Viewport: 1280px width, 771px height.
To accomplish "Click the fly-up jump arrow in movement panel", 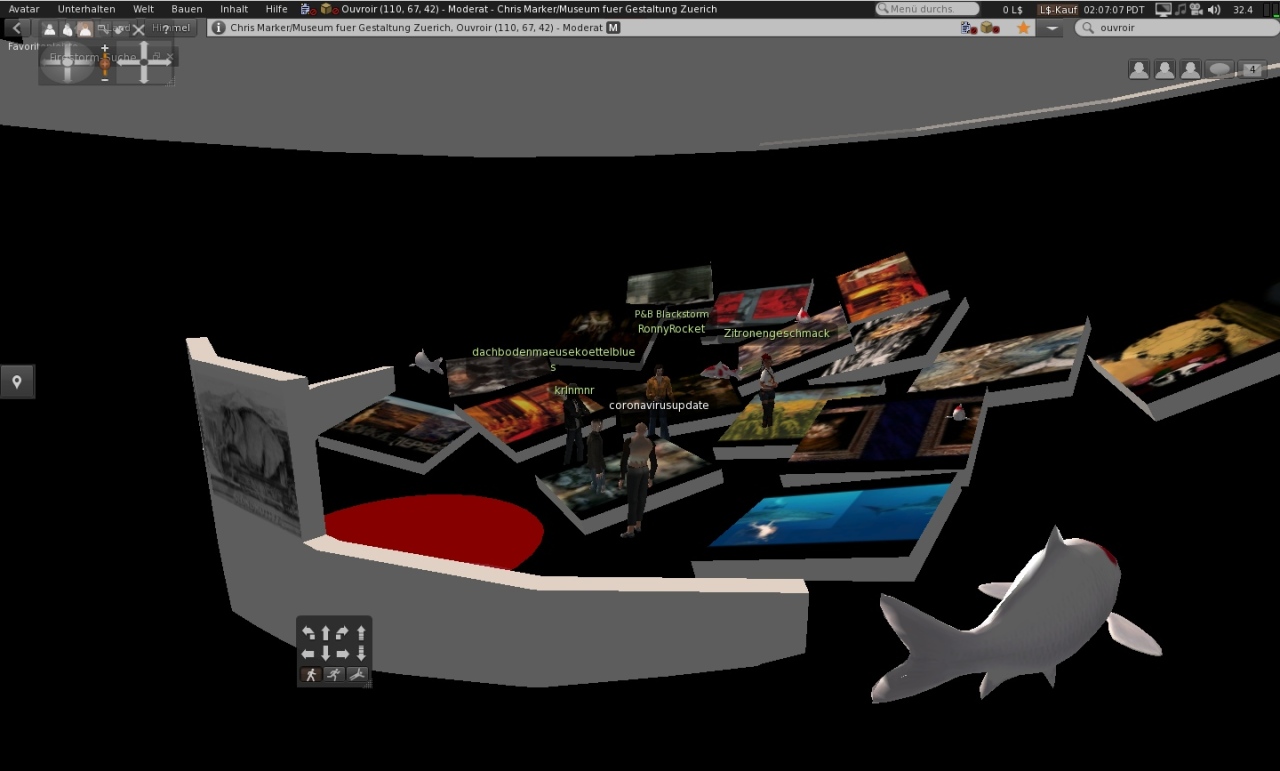I will tap(361, 632).
